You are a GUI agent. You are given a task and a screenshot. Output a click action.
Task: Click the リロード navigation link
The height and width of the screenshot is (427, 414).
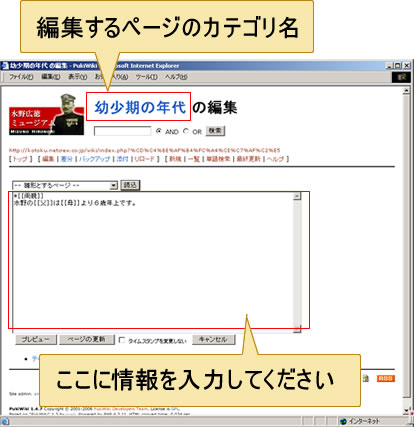144,159
